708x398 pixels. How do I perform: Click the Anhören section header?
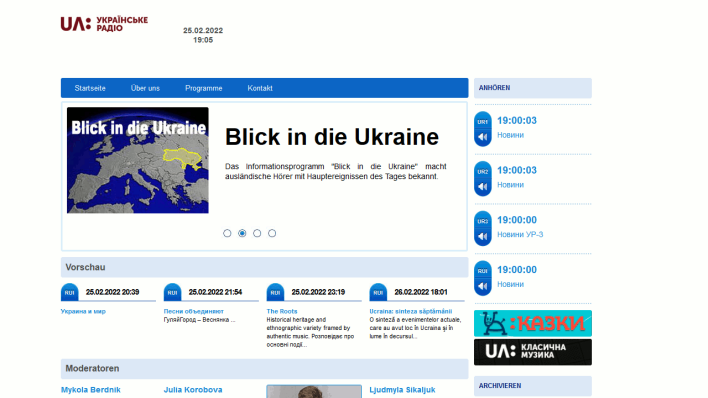(x=533, y=88)
